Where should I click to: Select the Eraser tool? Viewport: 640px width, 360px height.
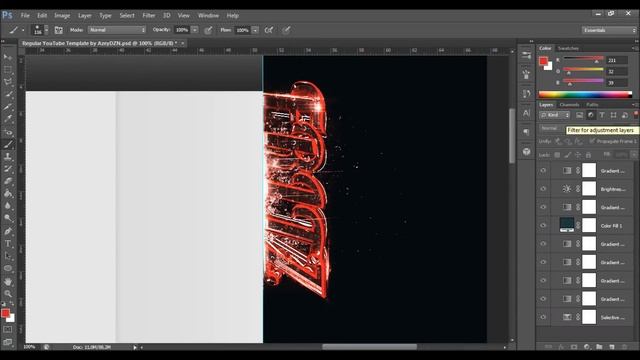(x=8, y=181)
